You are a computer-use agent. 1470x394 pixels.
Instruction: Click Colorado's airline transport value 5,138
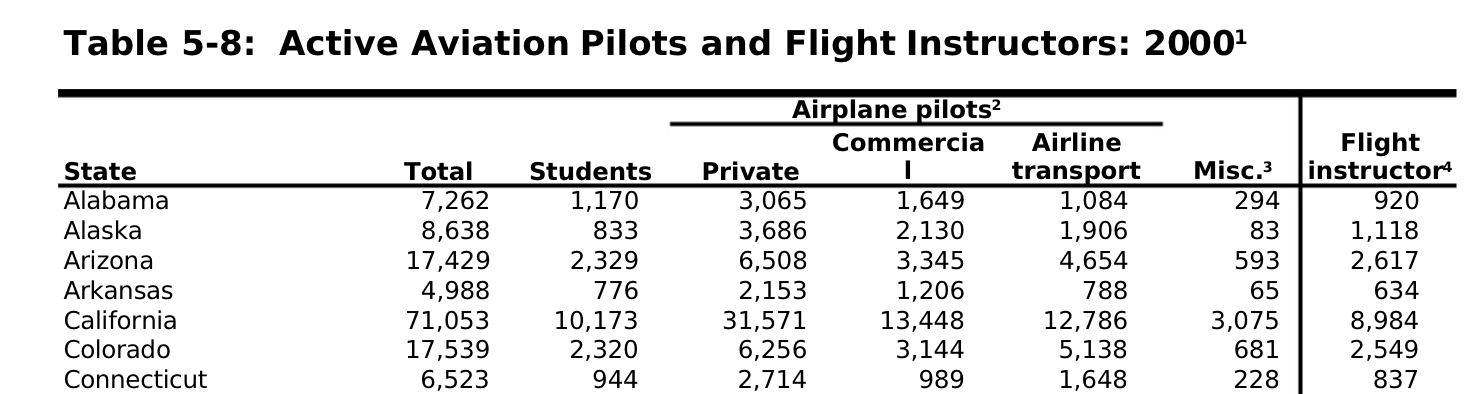(1093, 350)
